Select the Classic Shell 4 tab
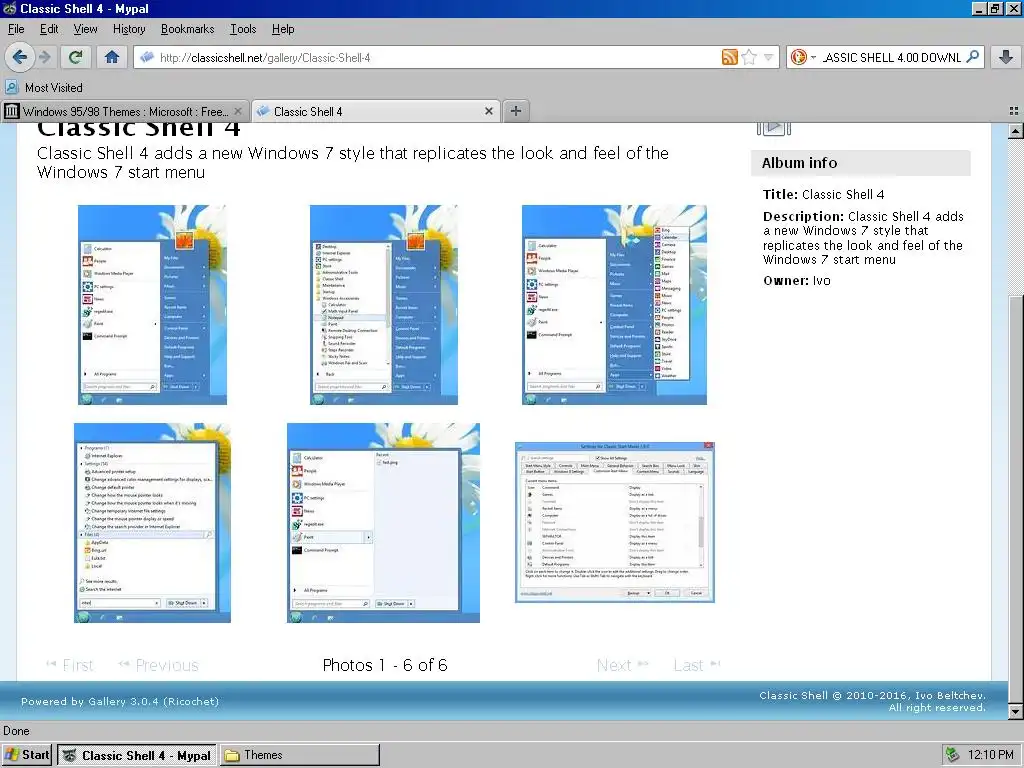Screen dimensions: 1024x768 [375, 112]
